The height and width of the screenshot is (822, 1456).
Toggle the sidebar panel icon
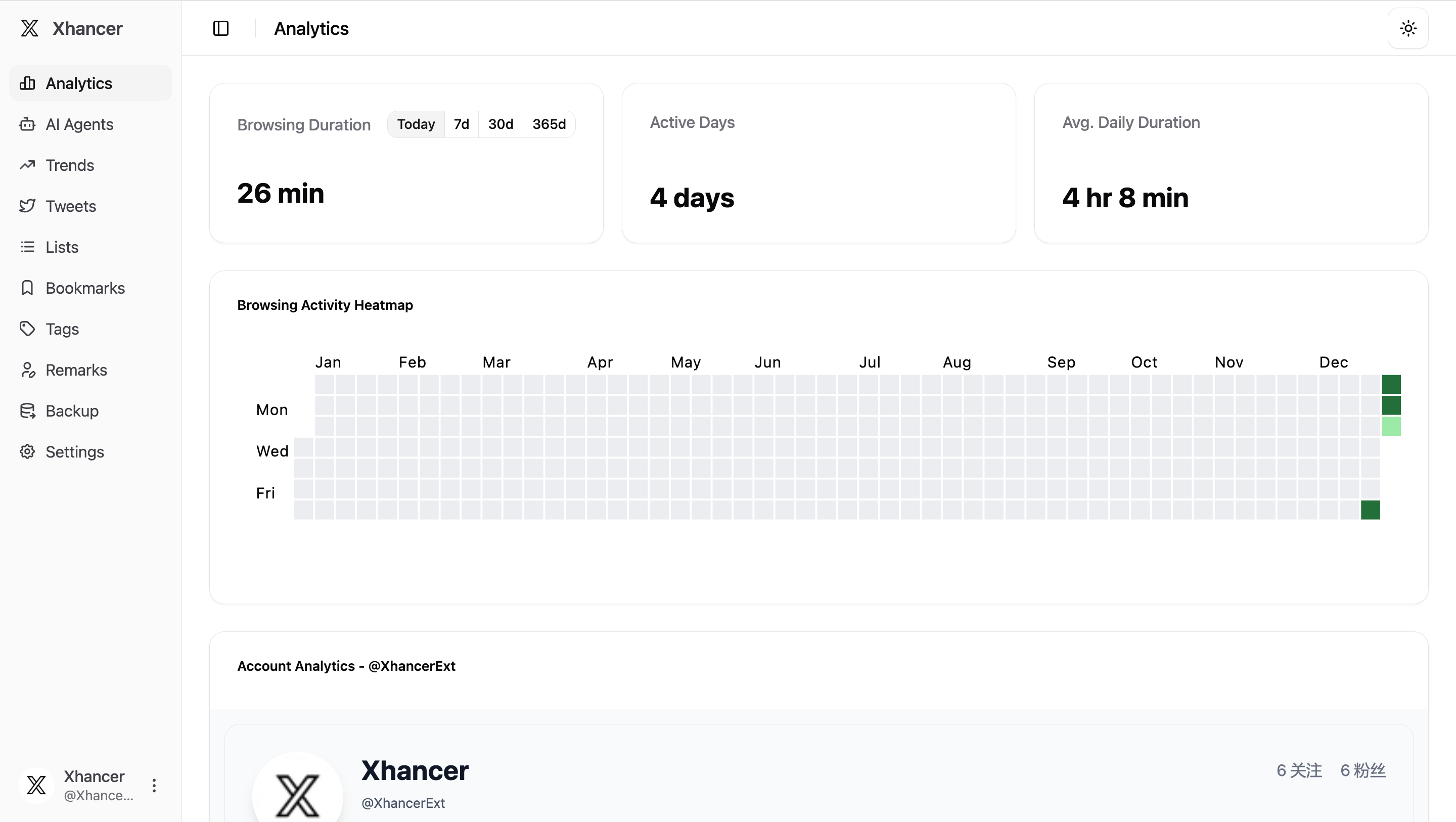pyautogui.click(x=220, y=28)
